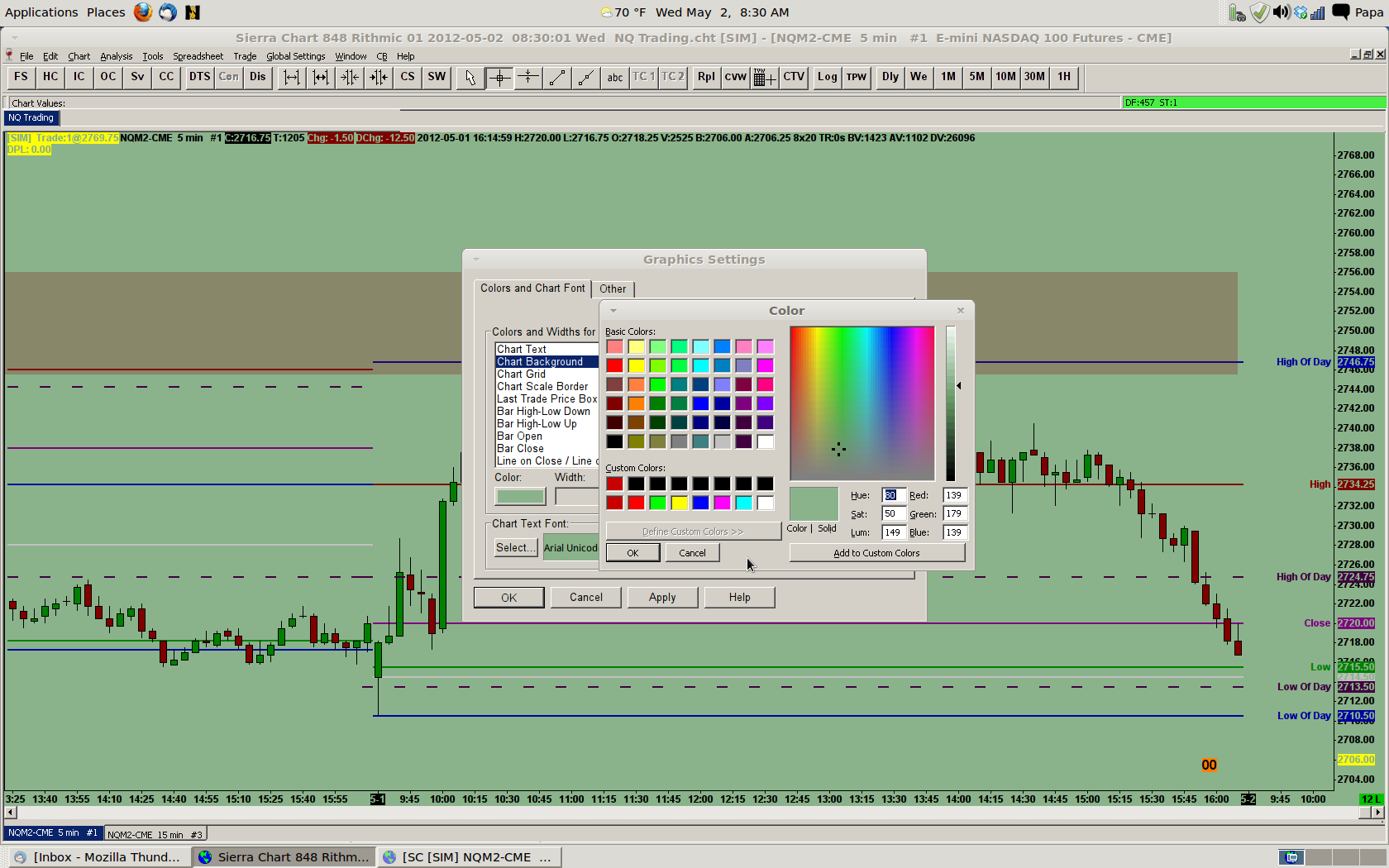Click the Sat value input field
This screenshot has width=1389, height=868.
point(893,513)
